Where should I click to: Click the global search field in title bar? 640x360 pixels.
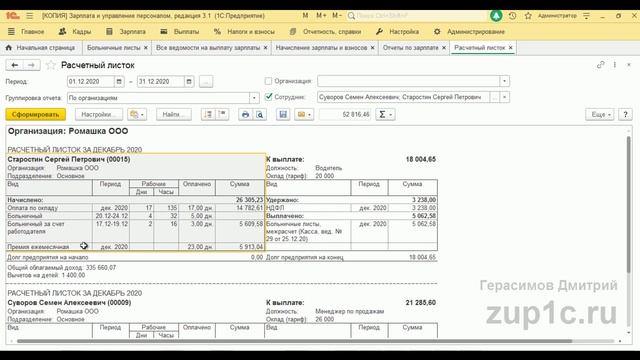tap(416, 16)
